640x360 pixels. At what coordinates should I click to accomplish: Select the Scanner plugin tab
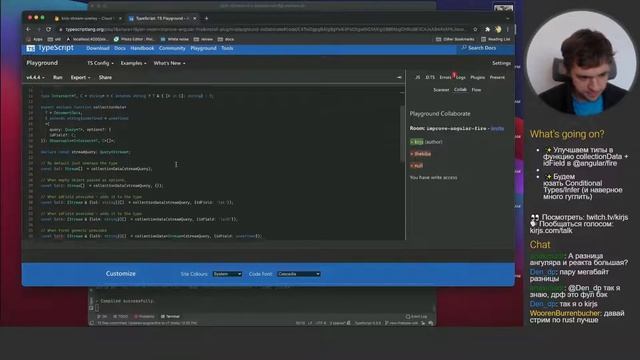point(441,90)
